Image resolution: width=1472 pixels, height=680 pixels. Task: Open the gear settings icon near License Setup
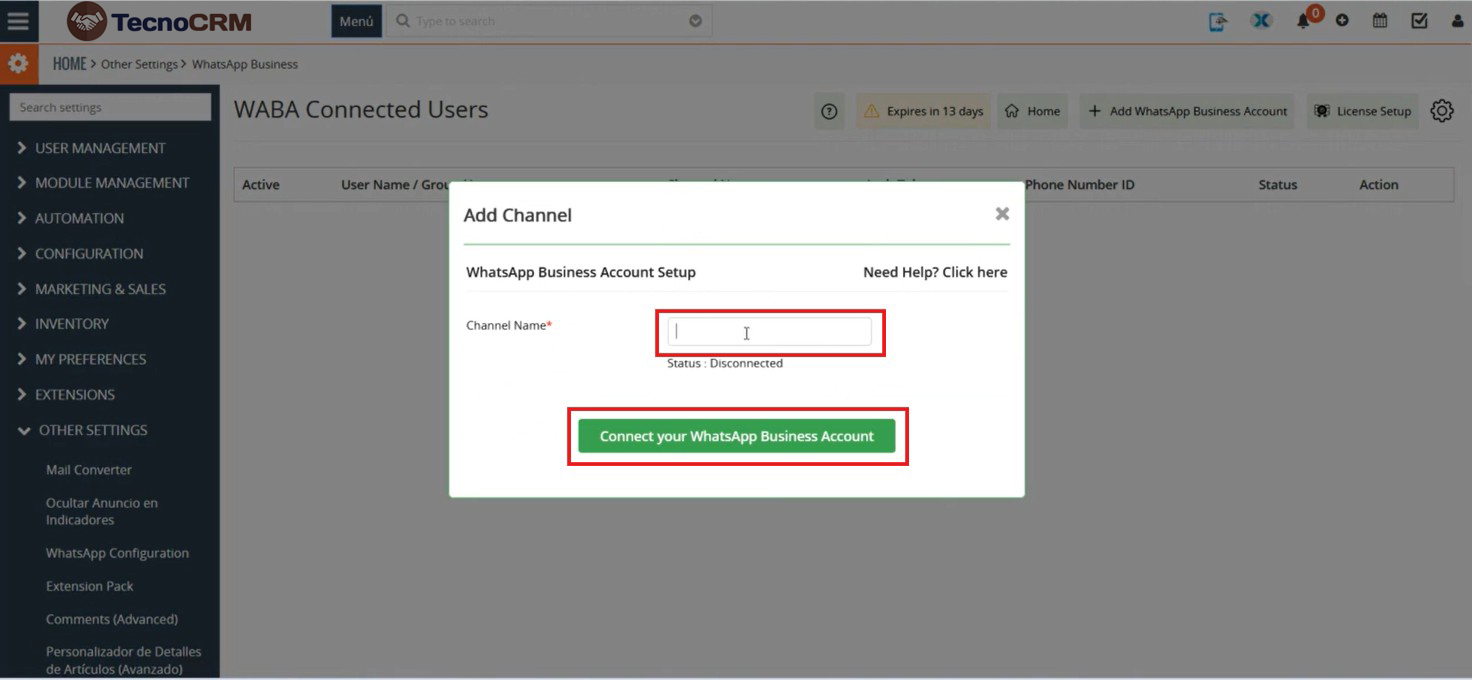(1441, 111)
